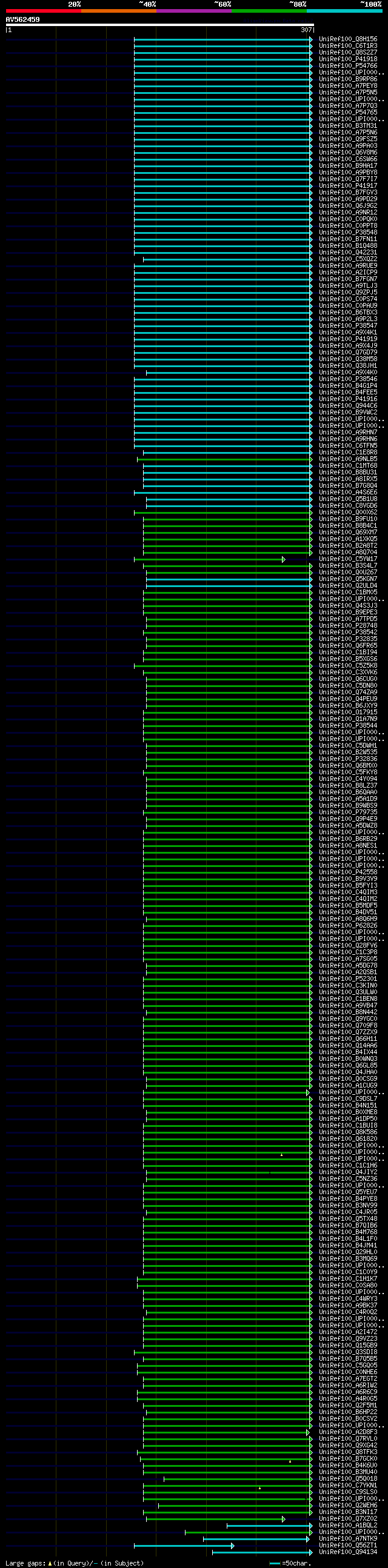
Task: Open hit UniRef100_B9RP86
Action: pos(348,79)
